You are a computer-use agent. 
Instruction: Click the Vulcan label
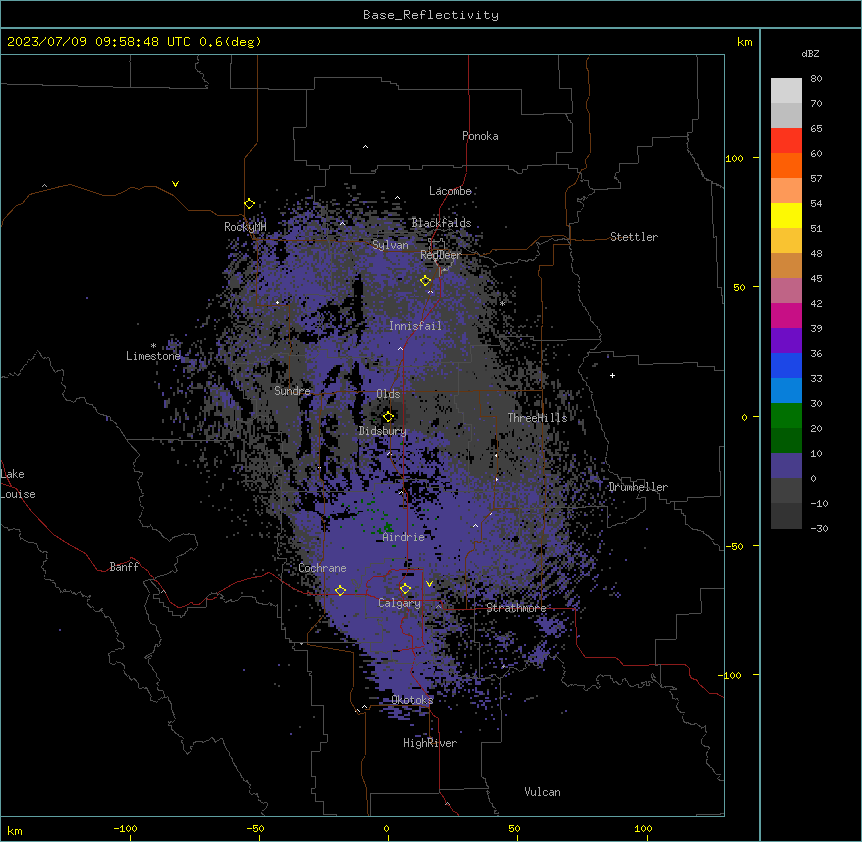coord(542,792)
